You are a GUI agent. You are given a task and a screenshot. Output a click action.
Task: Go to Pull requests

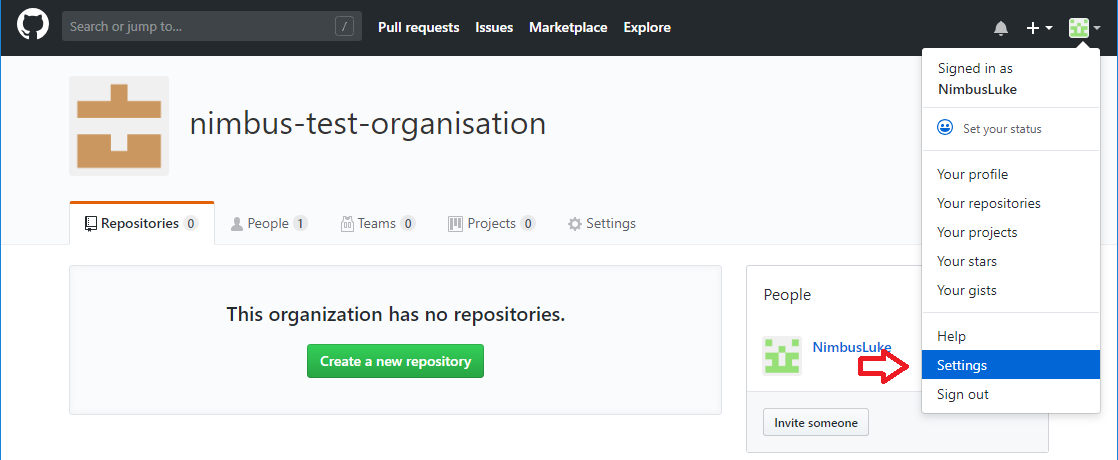pos(419,27)
